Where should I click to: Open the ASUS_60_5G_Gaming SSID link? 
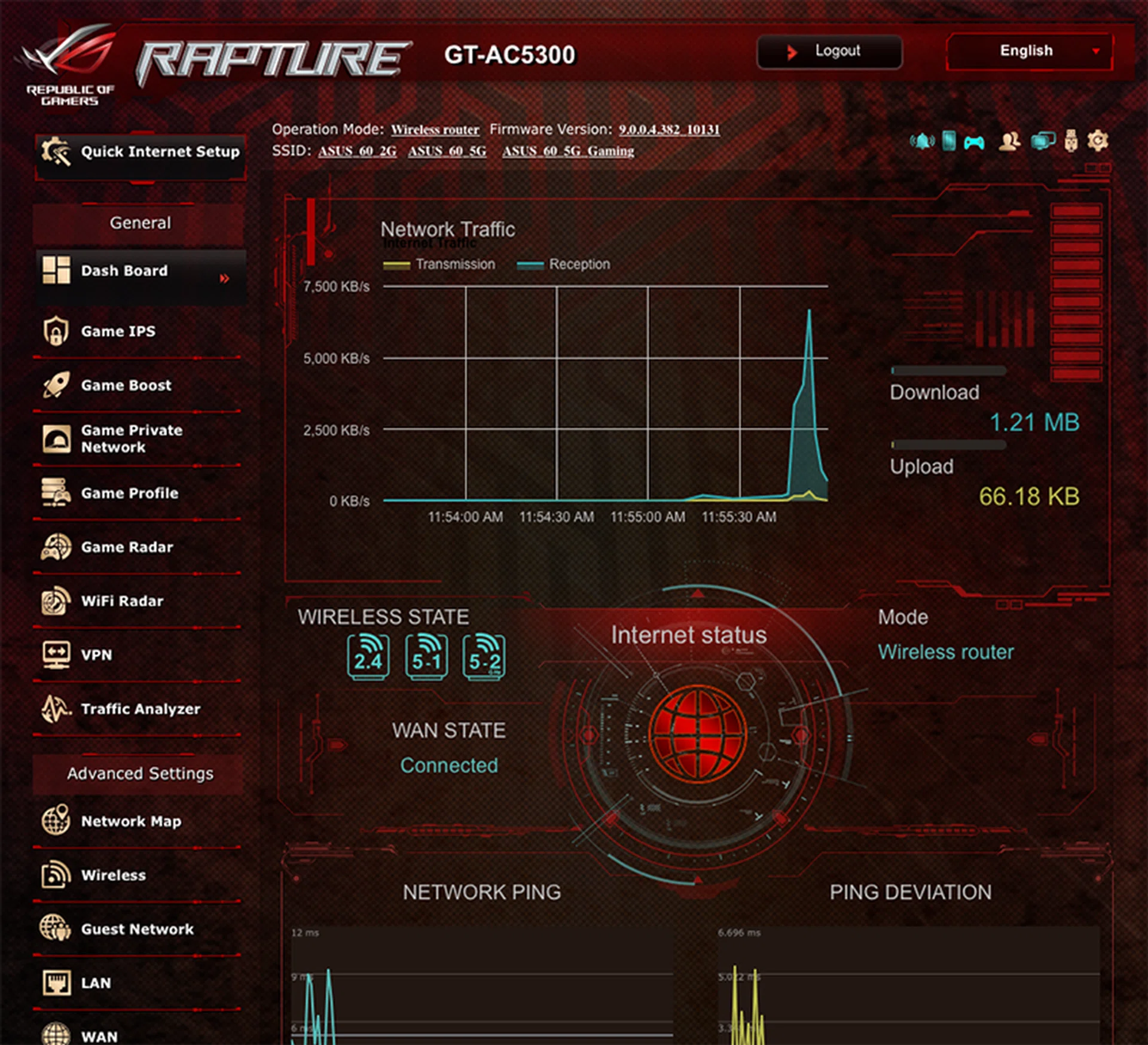[x=567, y=151]
